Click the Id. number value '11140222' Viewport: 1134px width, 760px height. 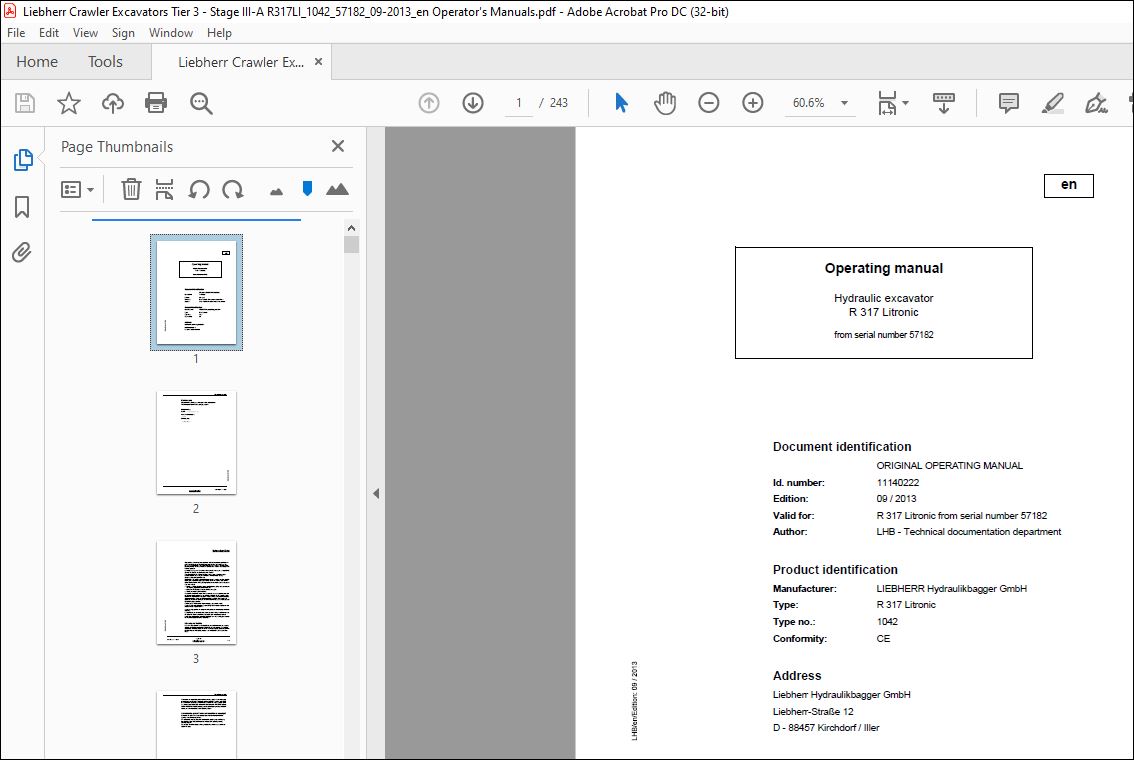(x=898, y=482)
